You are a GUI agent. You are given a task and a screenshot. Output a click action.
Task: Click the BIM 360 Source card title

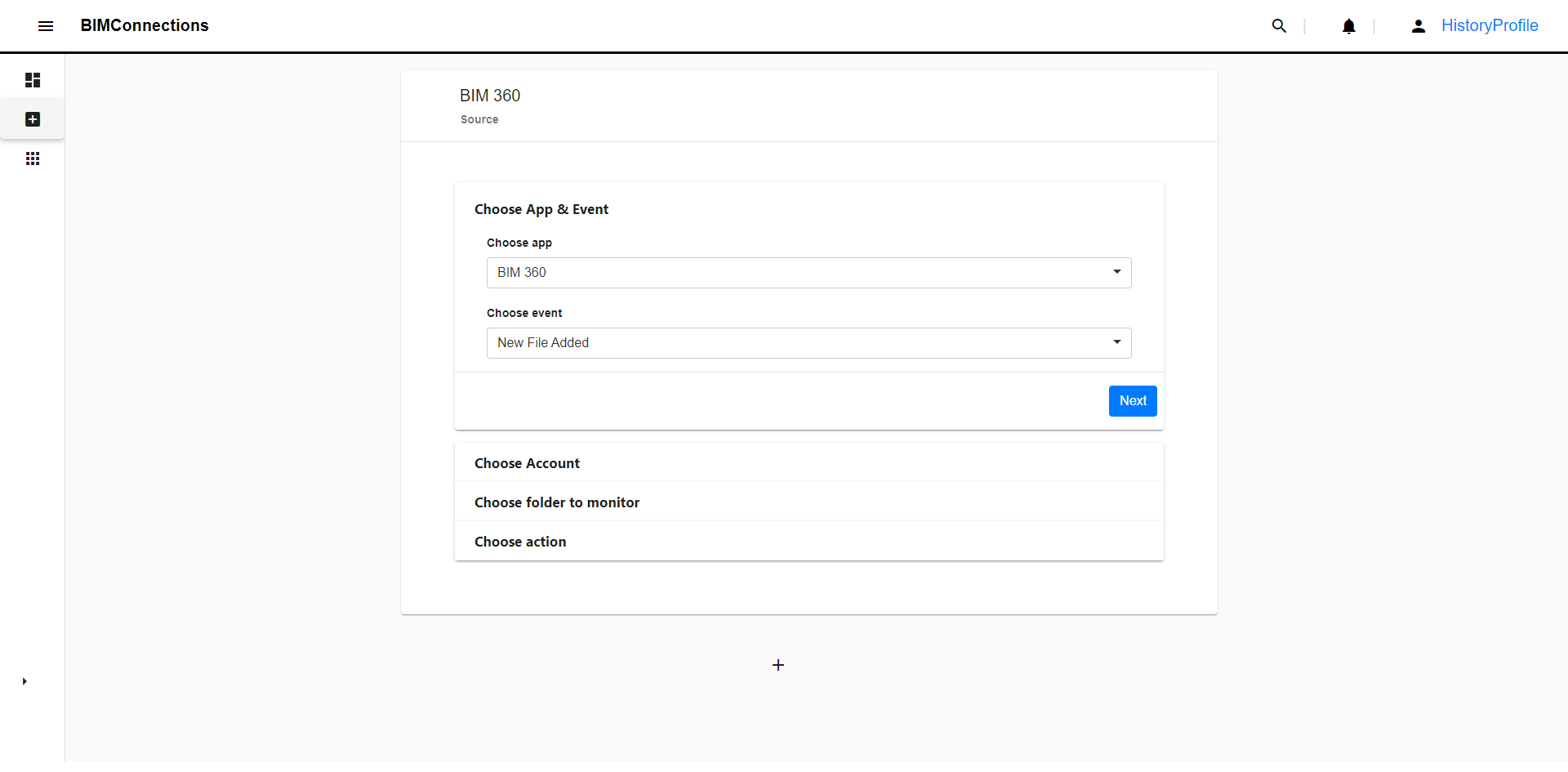coord(490,96)
